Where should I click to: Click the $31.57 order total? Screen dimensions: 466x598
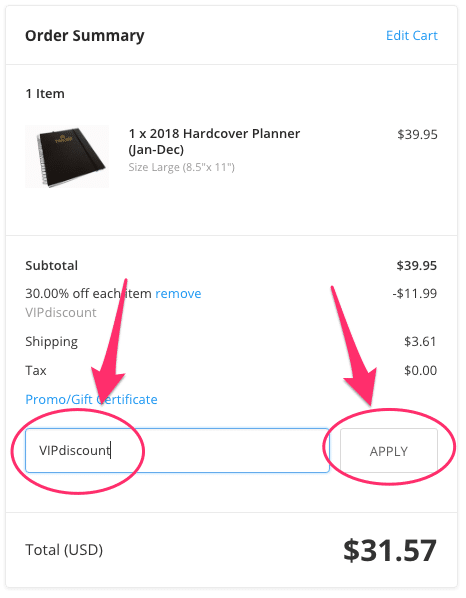click(390, 550)
